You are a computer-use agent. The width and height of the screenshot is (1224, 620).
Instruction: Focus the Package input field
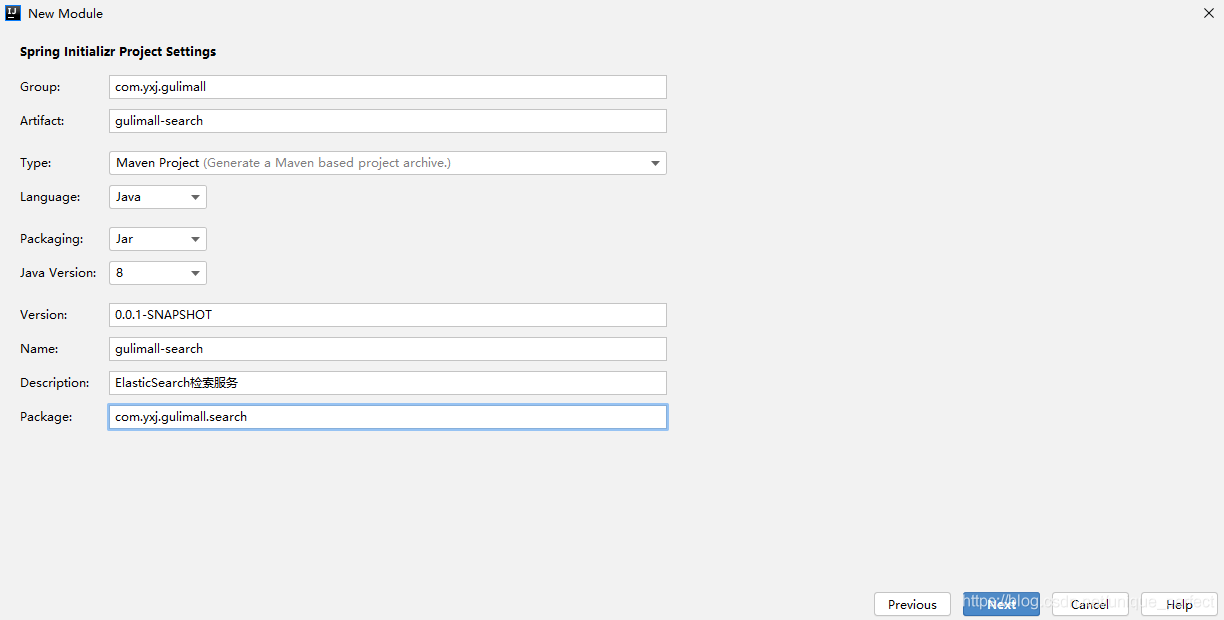[387, 417]
